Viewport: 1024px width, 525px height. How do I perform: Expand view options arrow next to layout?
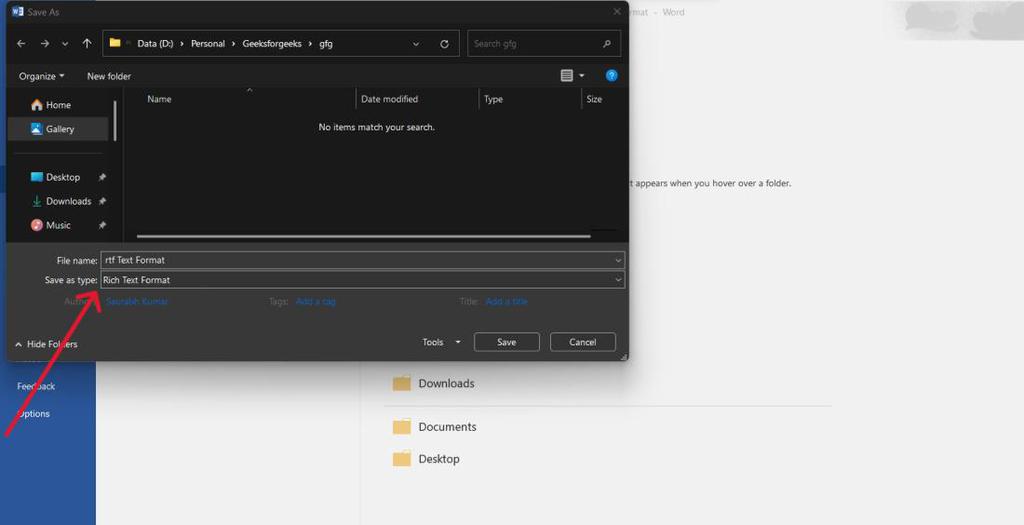coord(582,76)
